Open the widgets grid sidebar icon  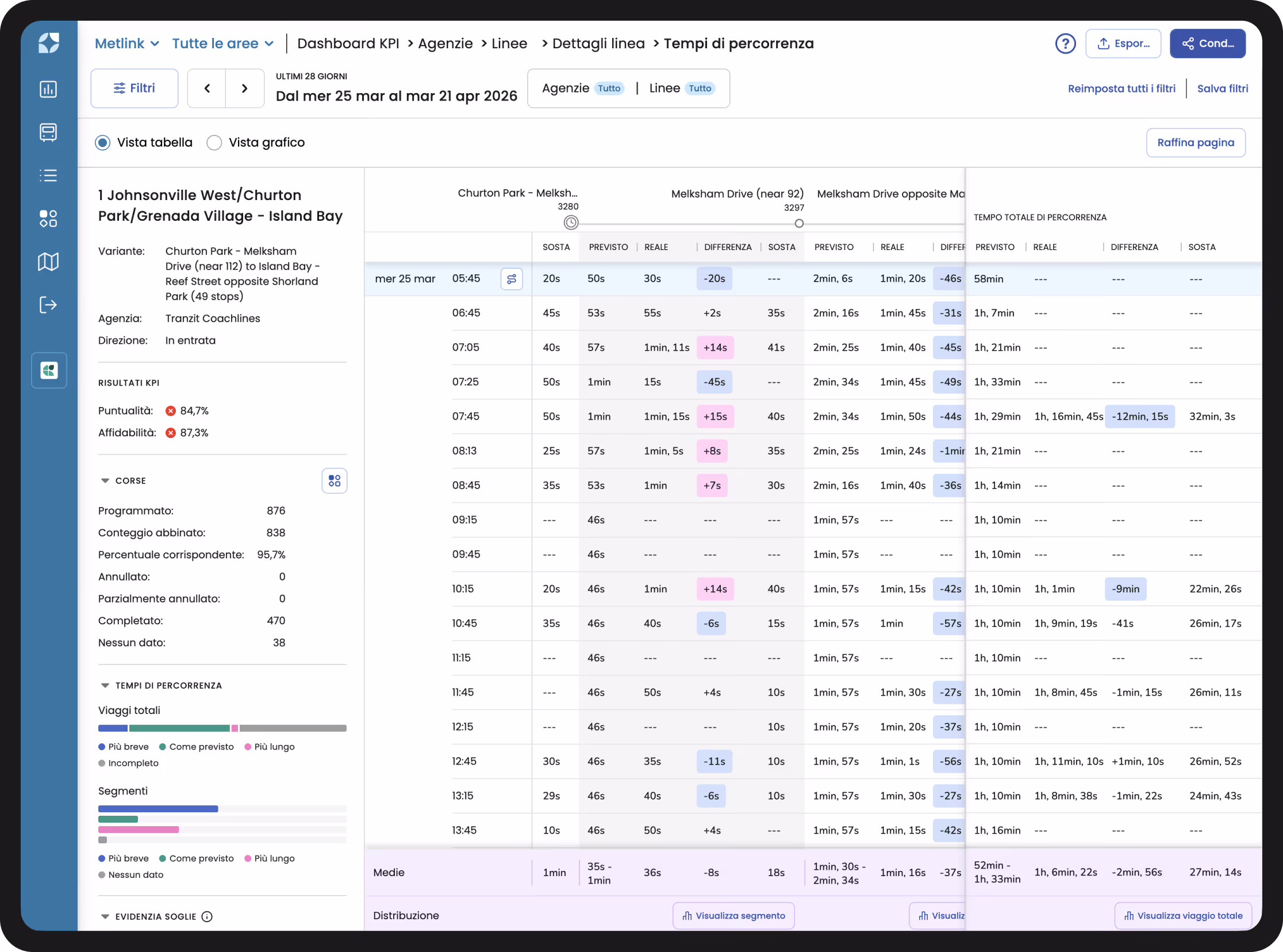pyautogui.click(x=48, y=218)
